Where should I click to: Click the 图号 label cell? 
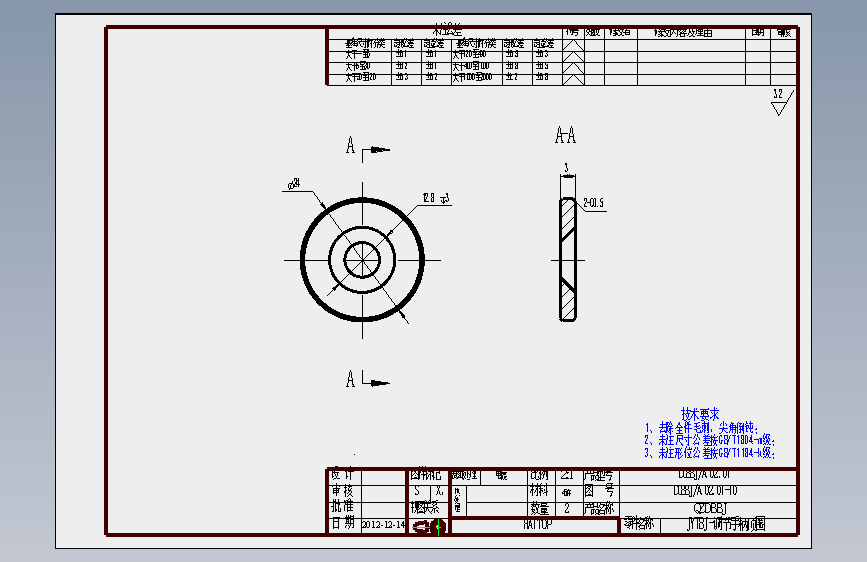(599, 491)
